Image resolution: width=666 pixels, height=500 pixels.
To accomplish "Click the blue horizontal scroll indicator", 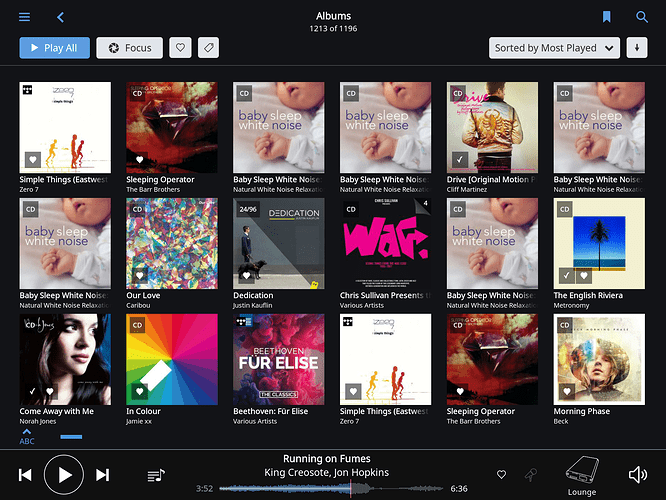I will click(71, 437).
